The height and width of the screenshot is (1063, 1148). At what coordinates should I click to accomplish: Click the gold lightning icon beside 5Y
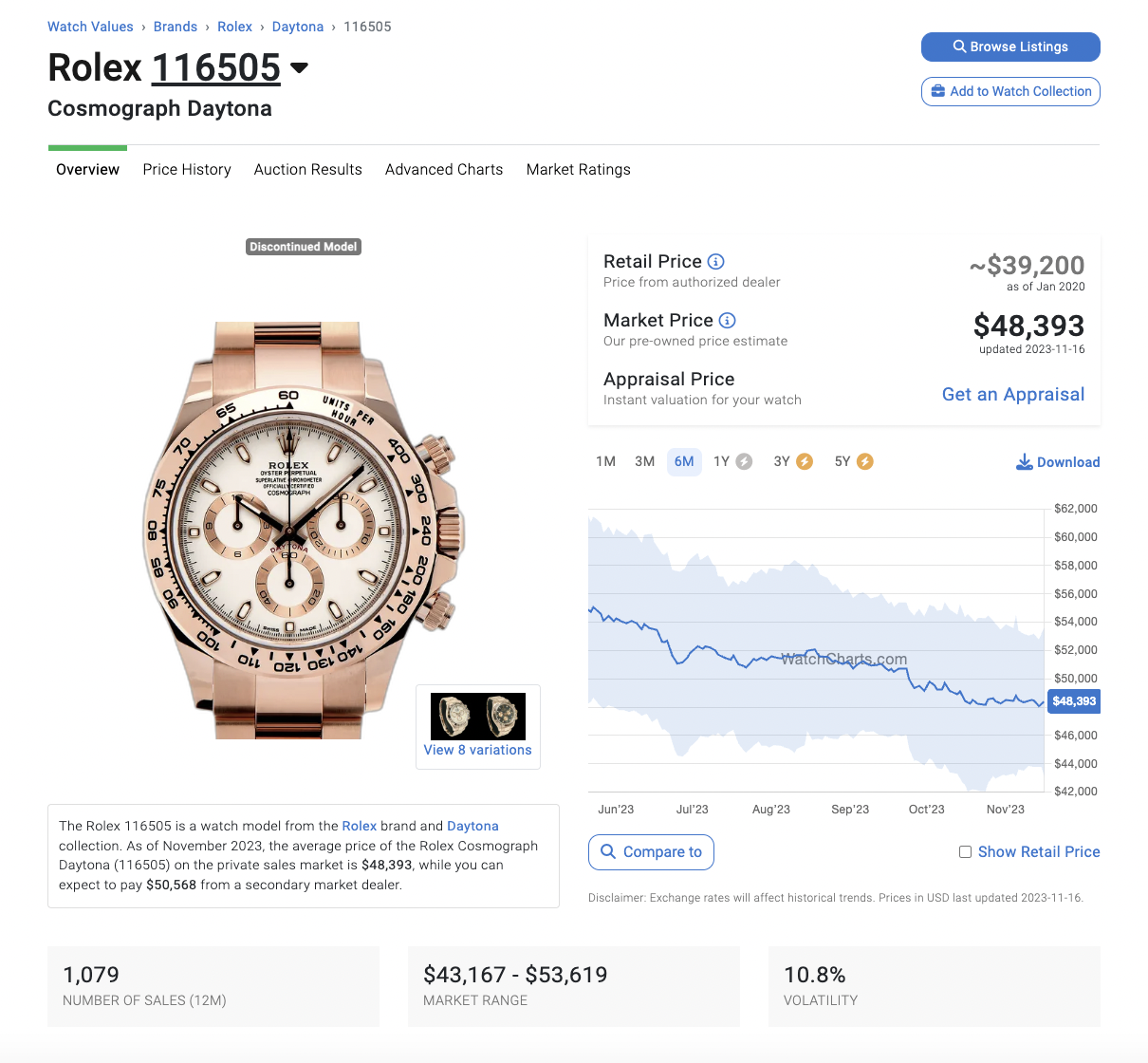click(x=865, y=461)
